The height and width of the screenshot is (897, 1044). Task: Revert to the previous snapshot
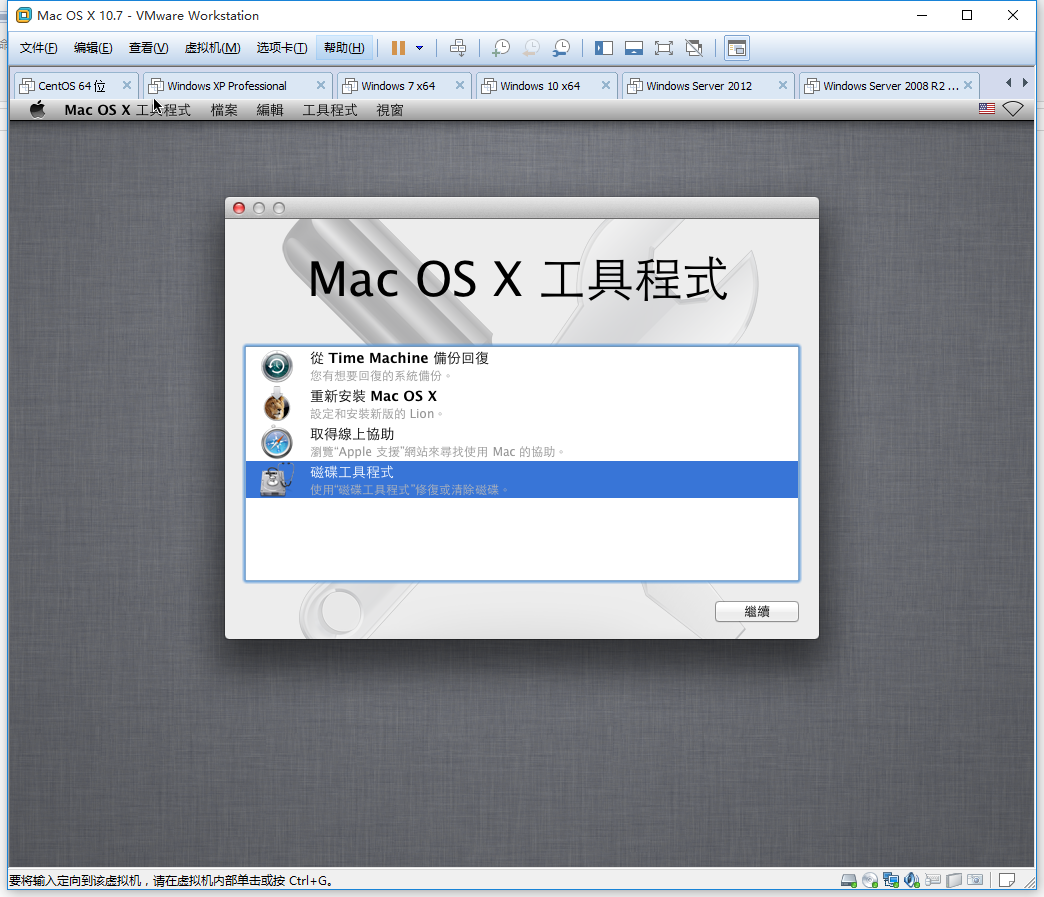click(531, 48)
